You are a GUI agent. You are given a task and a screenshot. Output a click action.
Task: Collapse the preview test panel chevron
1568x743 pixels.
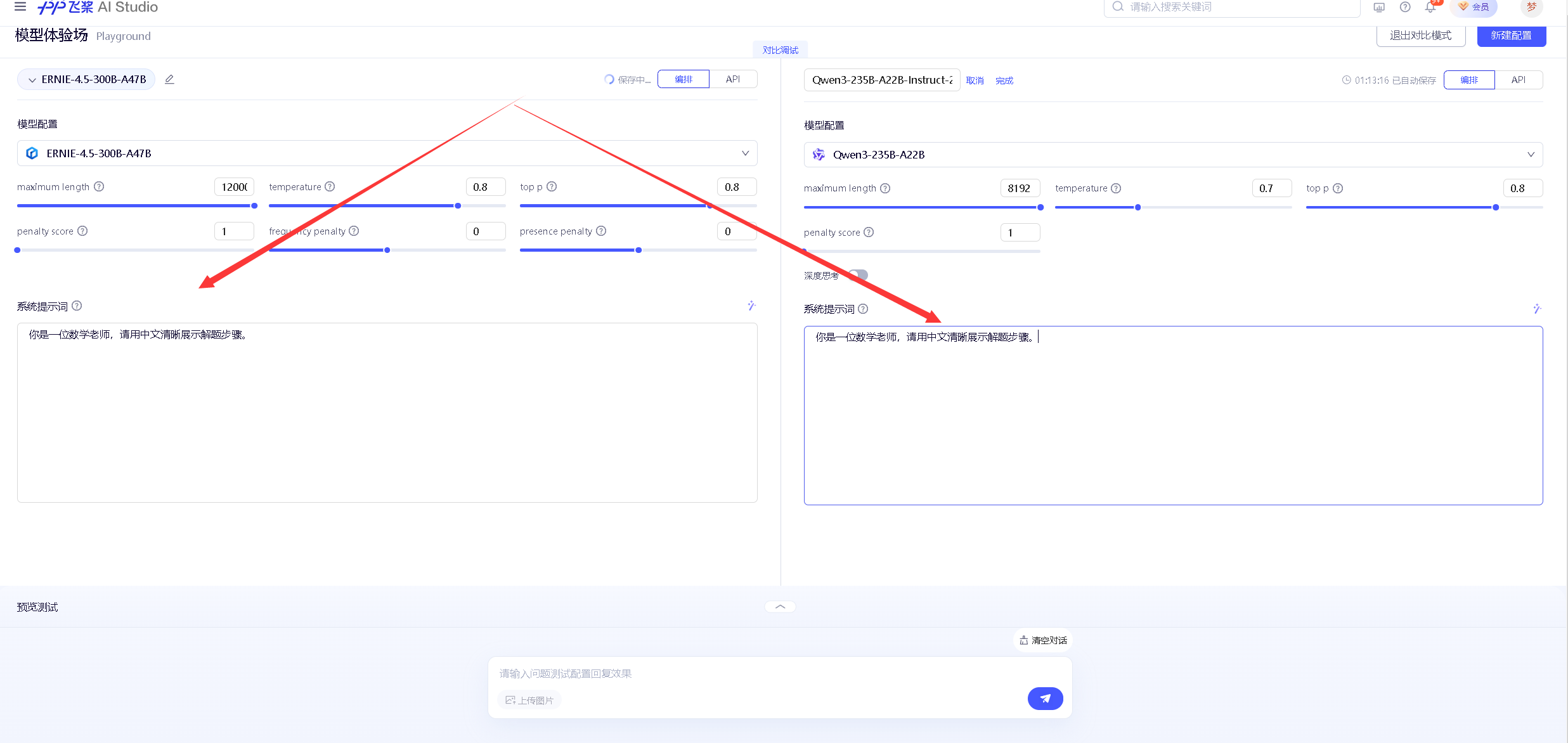[780, 607]
